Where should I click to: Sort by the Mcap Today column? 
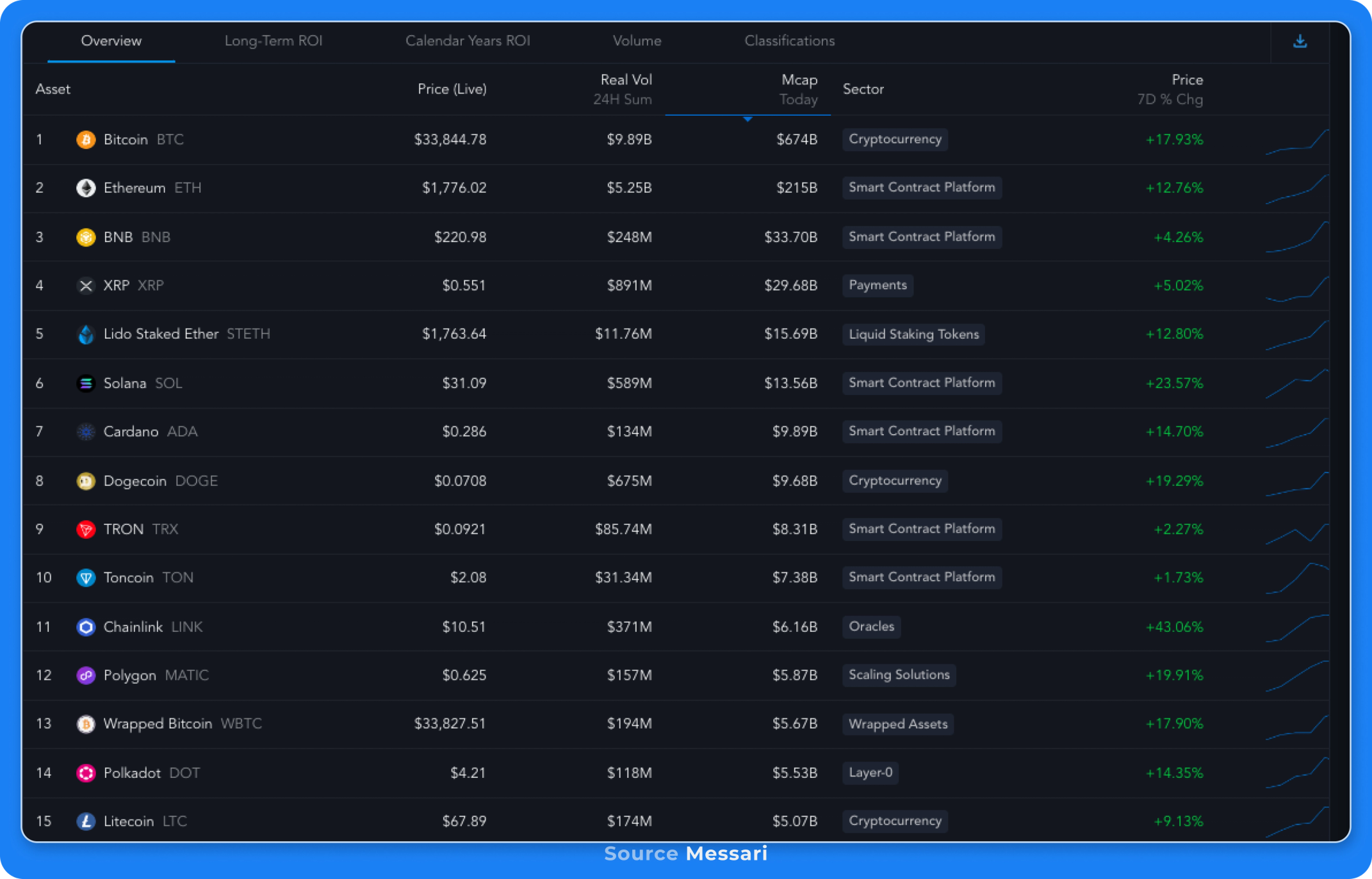click(x=798, y=90)
